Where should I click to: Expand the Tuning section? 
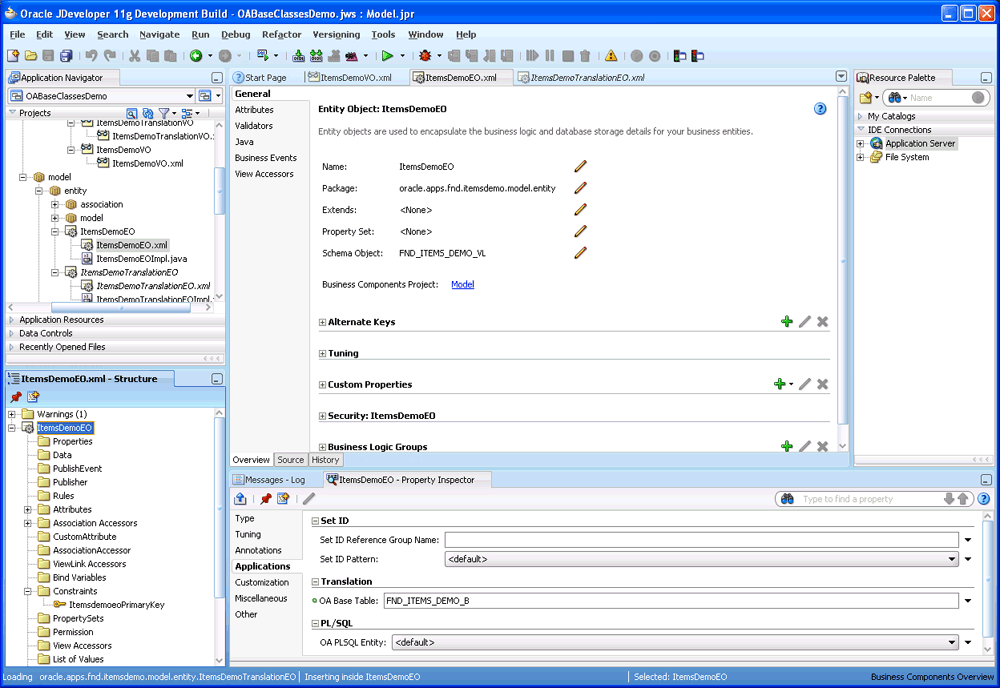[322, 353]
